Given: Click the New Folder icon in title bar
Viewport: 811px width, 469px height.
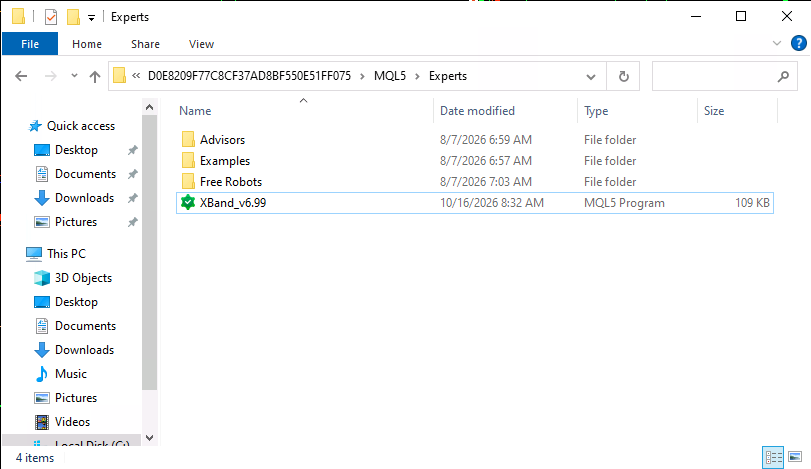Looking at the screenshot, I should pyautogui.click(x=73, y=17).
